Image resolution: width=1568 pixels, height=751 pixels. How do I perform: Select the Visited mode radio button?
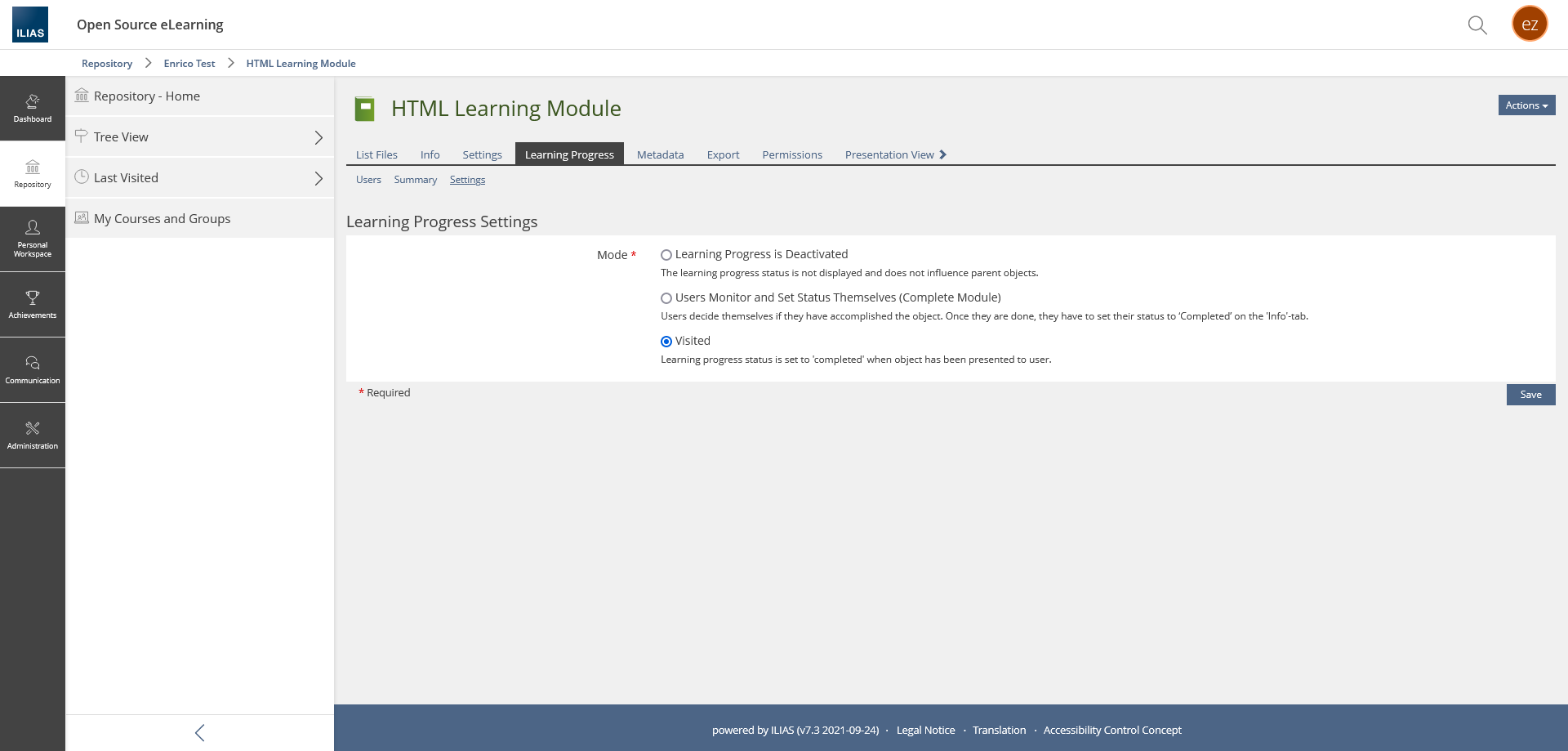(666, 342)
